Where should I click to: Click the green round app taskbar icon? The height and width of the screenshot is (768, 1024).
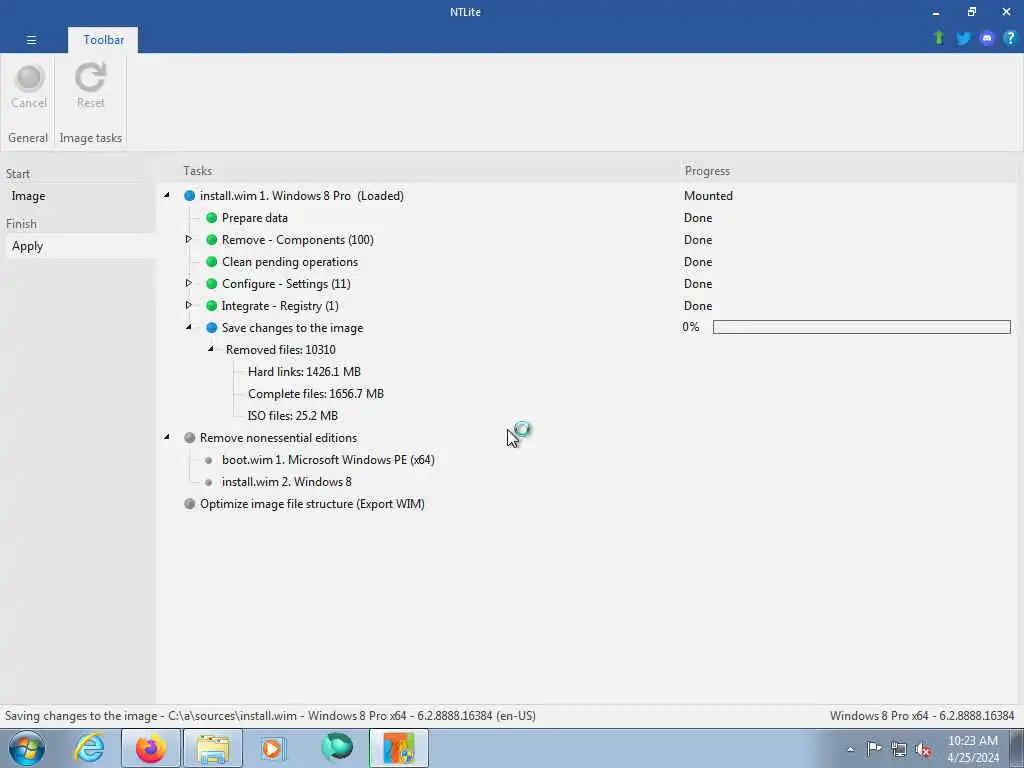[337, 748]
